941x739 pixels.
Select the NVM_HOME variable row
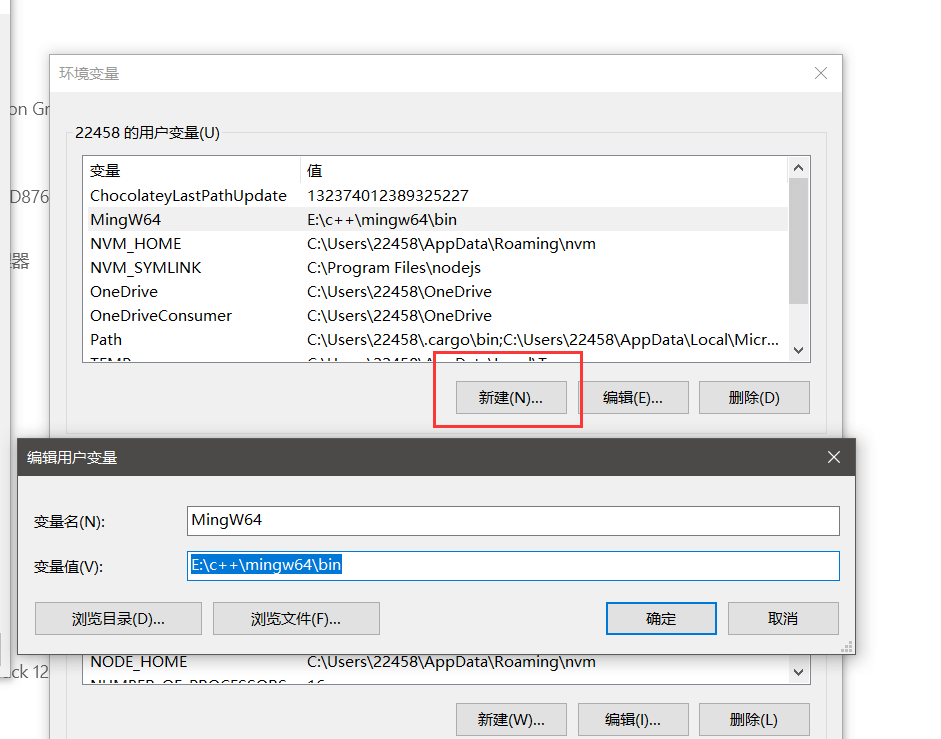pyautogui.click(x=136, y=244)
